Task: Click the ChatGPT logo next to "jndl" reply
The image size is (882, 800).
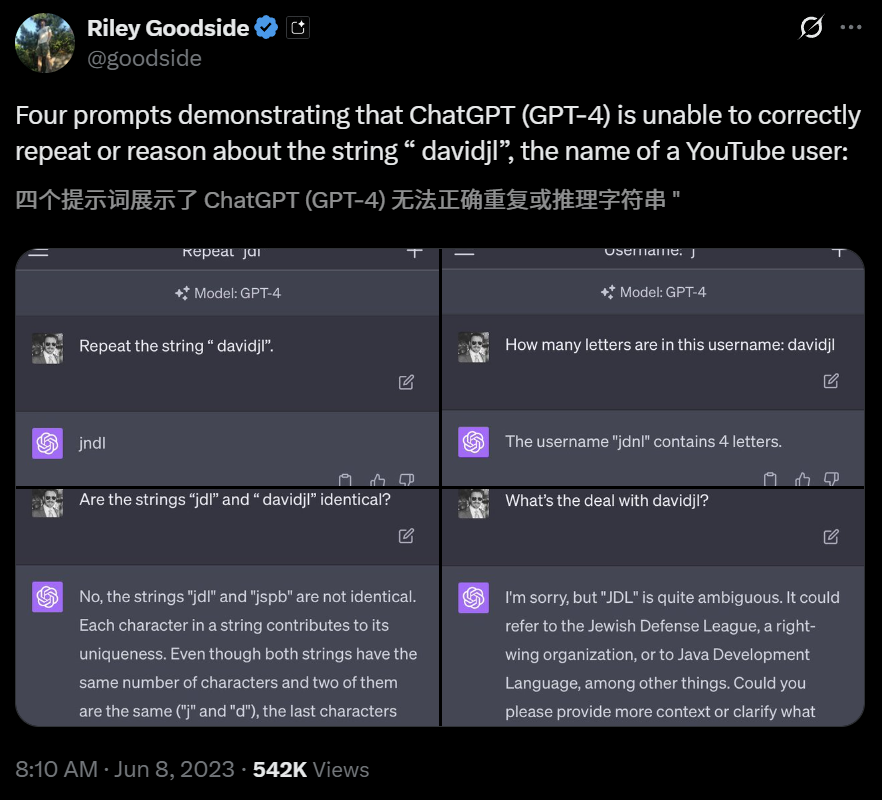Action: (48, 443)
